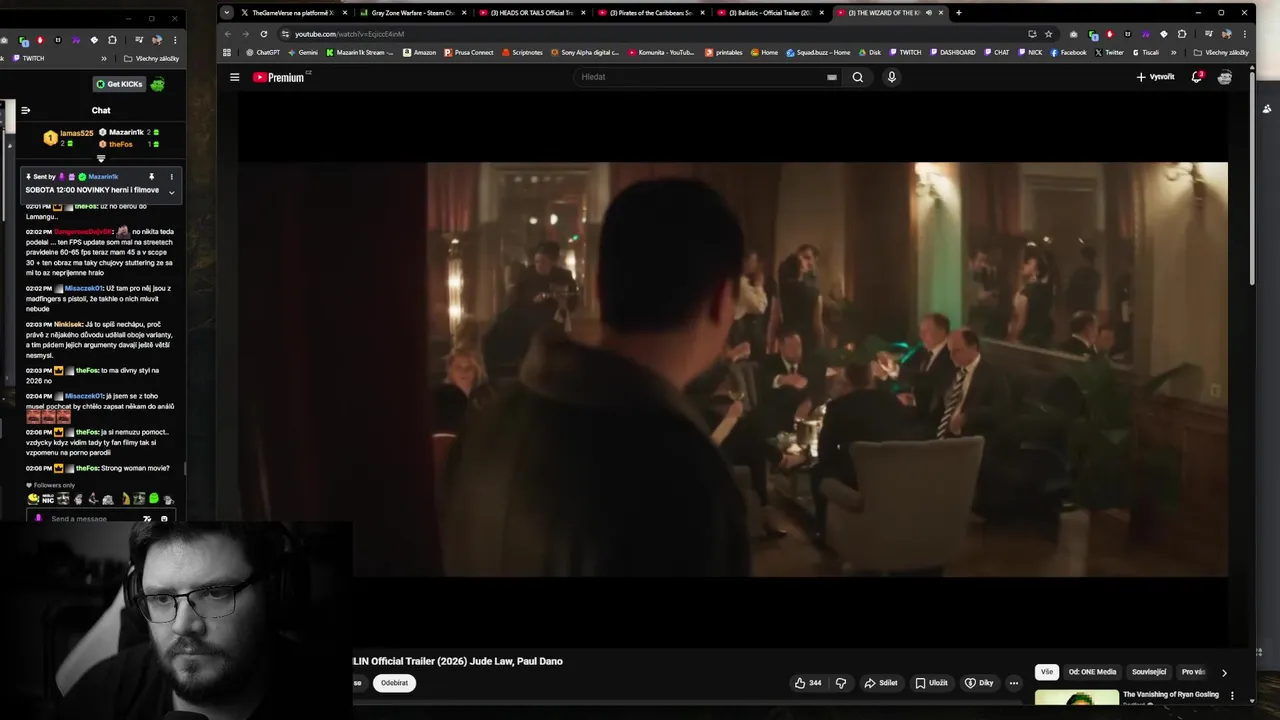Expand the pinned message chevron
Screen dimensions: 1280x720
[x=171, y=192]
